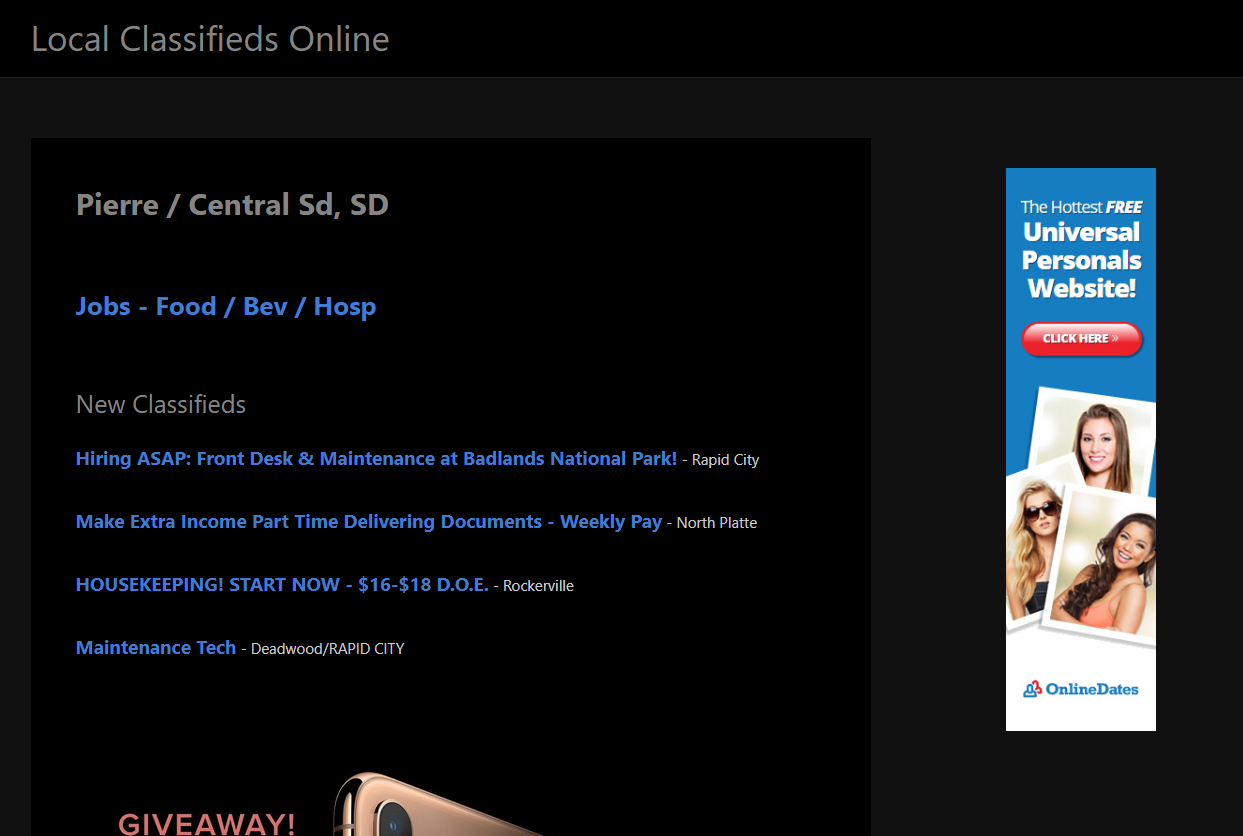Image resolution: width=1243 pixels, height=836 pixels.
Task: Click the Universal Personals Website ad headline
Action: [1081, 260]
